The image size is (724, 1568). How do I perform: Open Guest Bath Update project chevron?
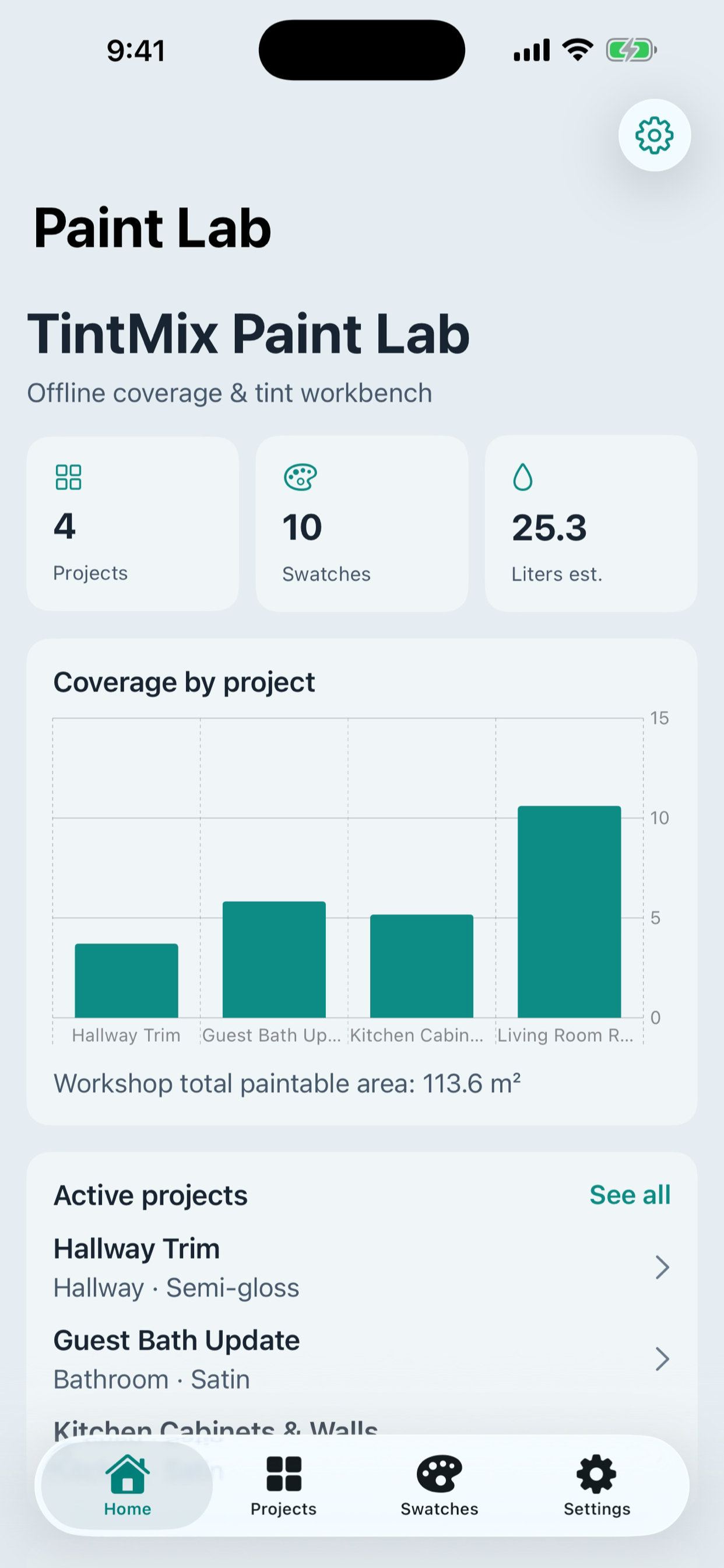coord(662,1359)
